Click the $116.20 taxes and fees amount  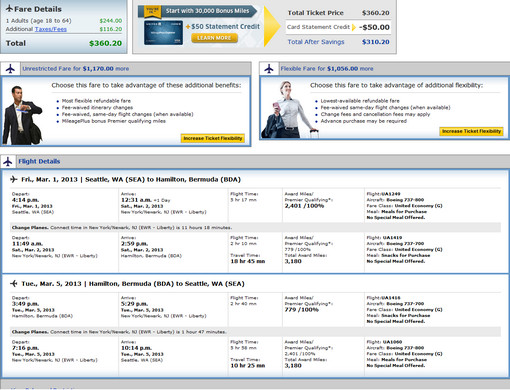(111, 29)
